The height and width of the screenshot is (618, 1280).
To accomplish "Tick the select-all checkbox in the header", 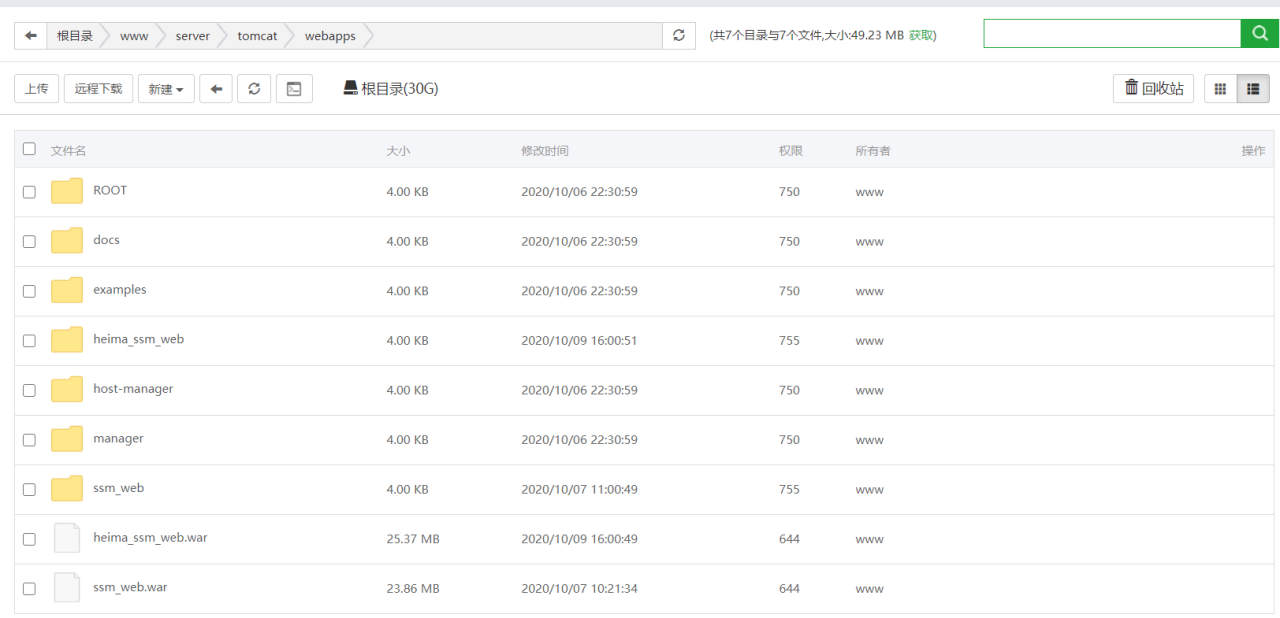I will point(29,149).
